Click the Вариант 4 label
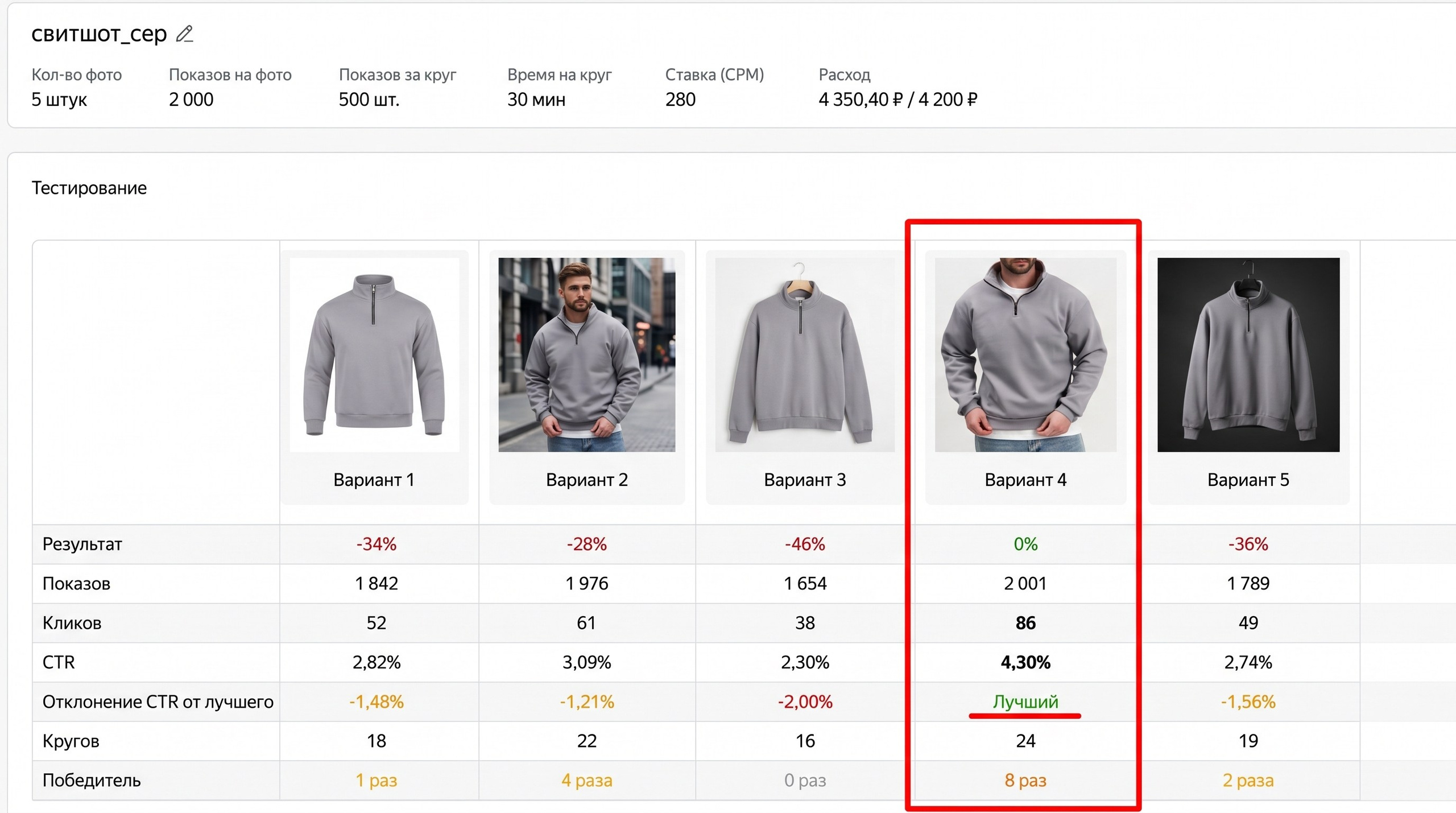This screenshot has height=813, width=1456. coord(1025,480)
